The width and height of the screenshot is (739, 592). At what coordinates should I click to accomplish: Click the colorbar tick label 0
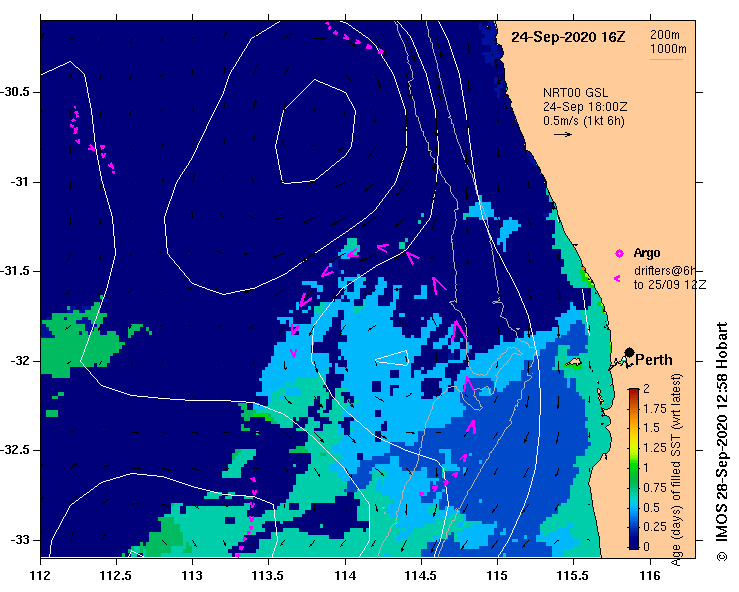pos(646,547)
